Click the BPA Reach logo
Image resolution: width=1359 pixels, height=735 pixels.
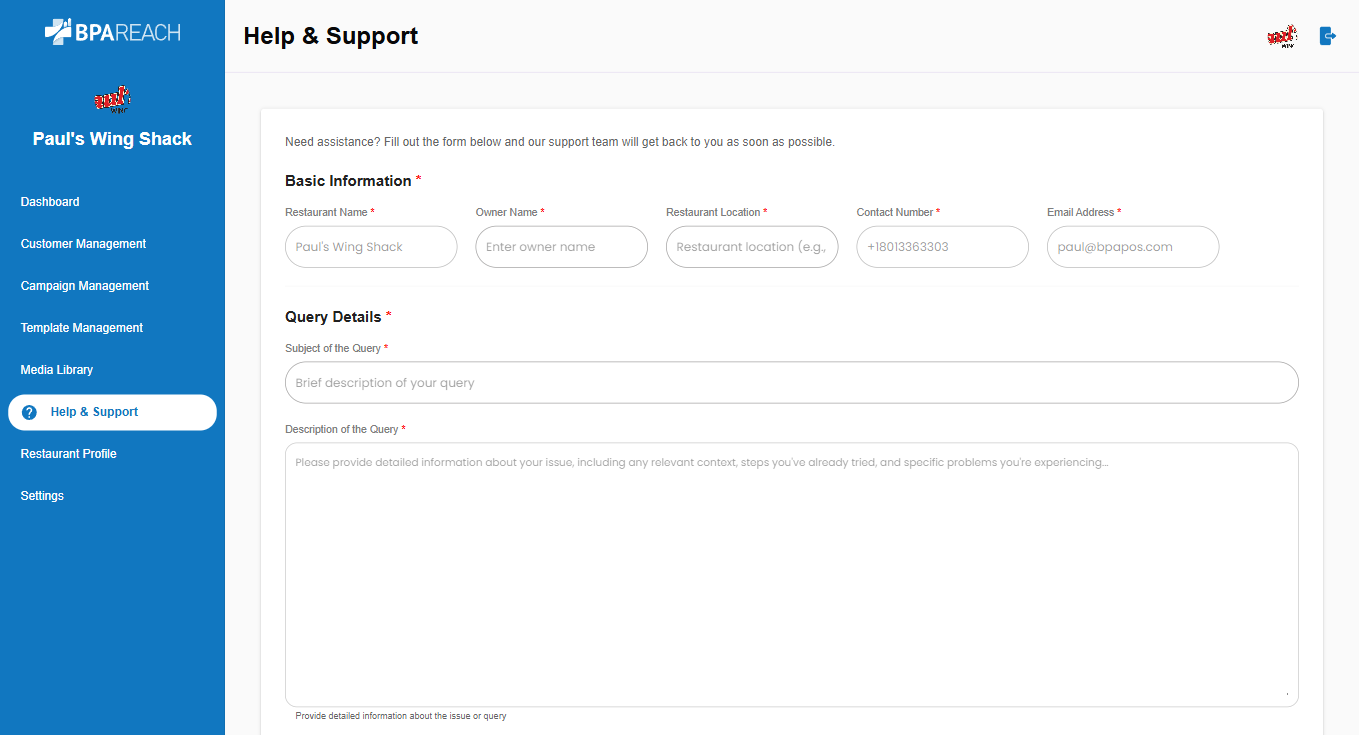click(x=112, y=32)
